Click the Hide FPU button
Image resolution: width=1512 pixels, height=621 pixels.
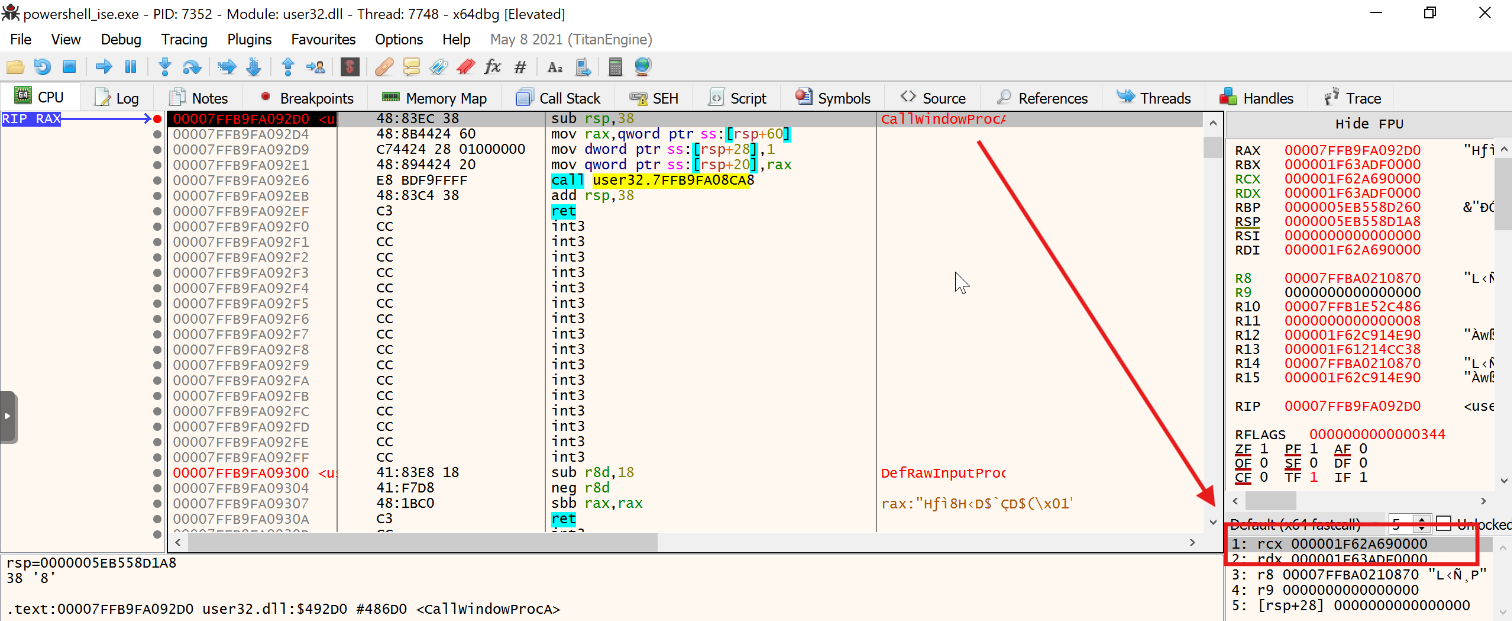pos(1368,124)
